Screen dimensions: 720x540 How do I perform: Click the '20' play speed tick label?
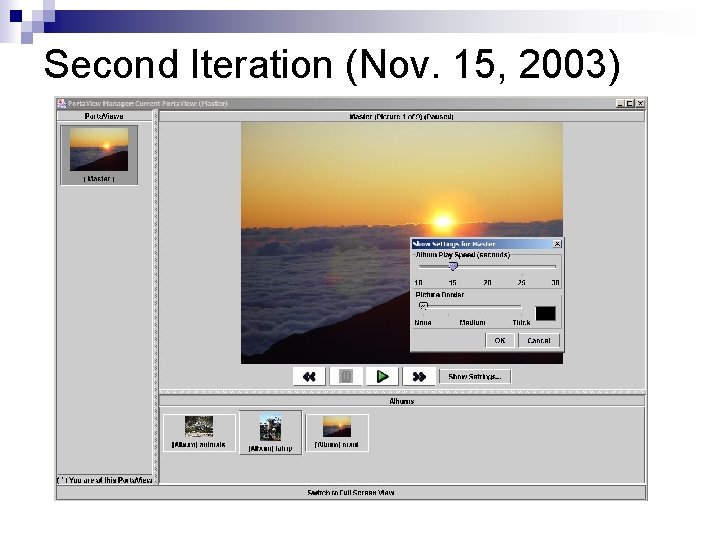click(487, 282)
